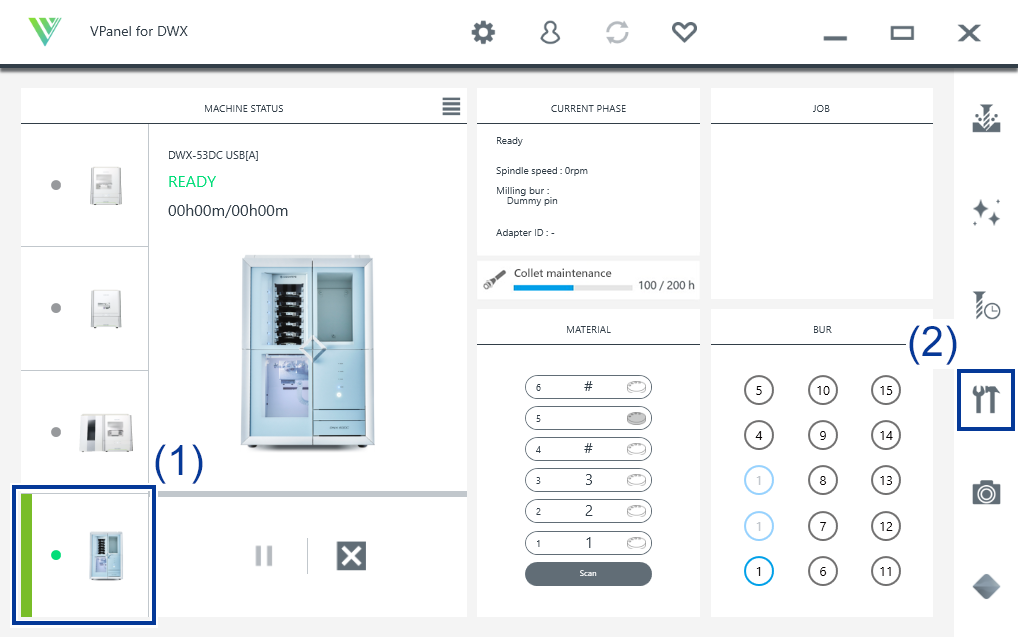Click the MACHINE STATUS header
The width and height of the screenshot is (1024, 637).
[x=244, y=108]
